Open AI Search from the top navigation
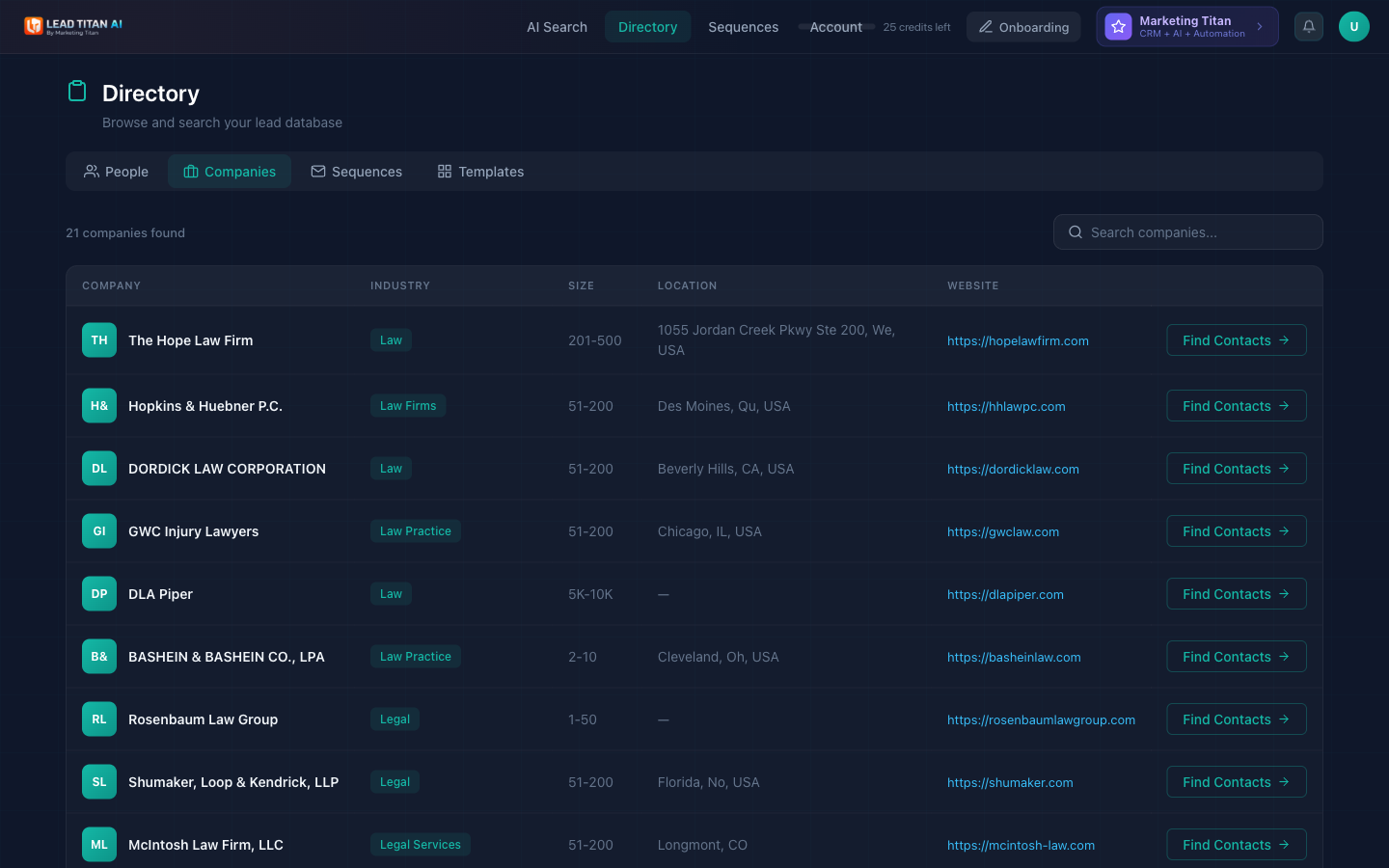Screen dimensions: 1389x868 point(557,27)
